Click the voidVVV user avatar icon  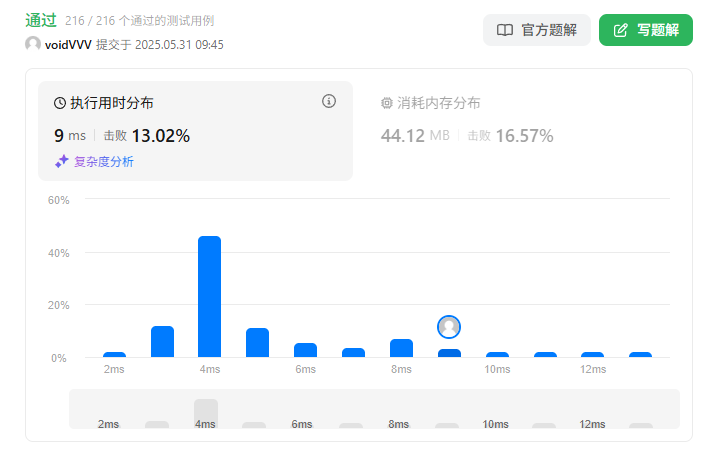pos(33,45)
